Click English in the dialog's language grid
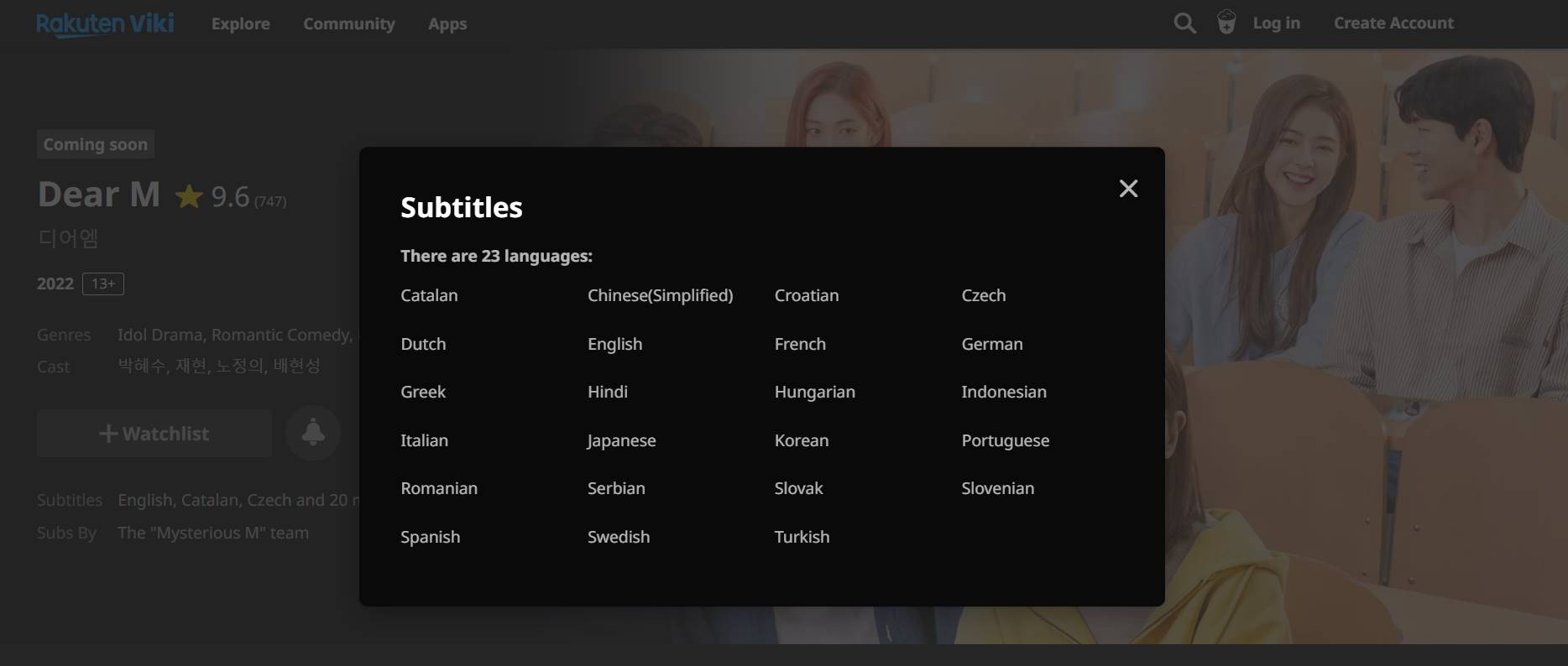Viewport: 1568px width, 666px height. [615, 344]
